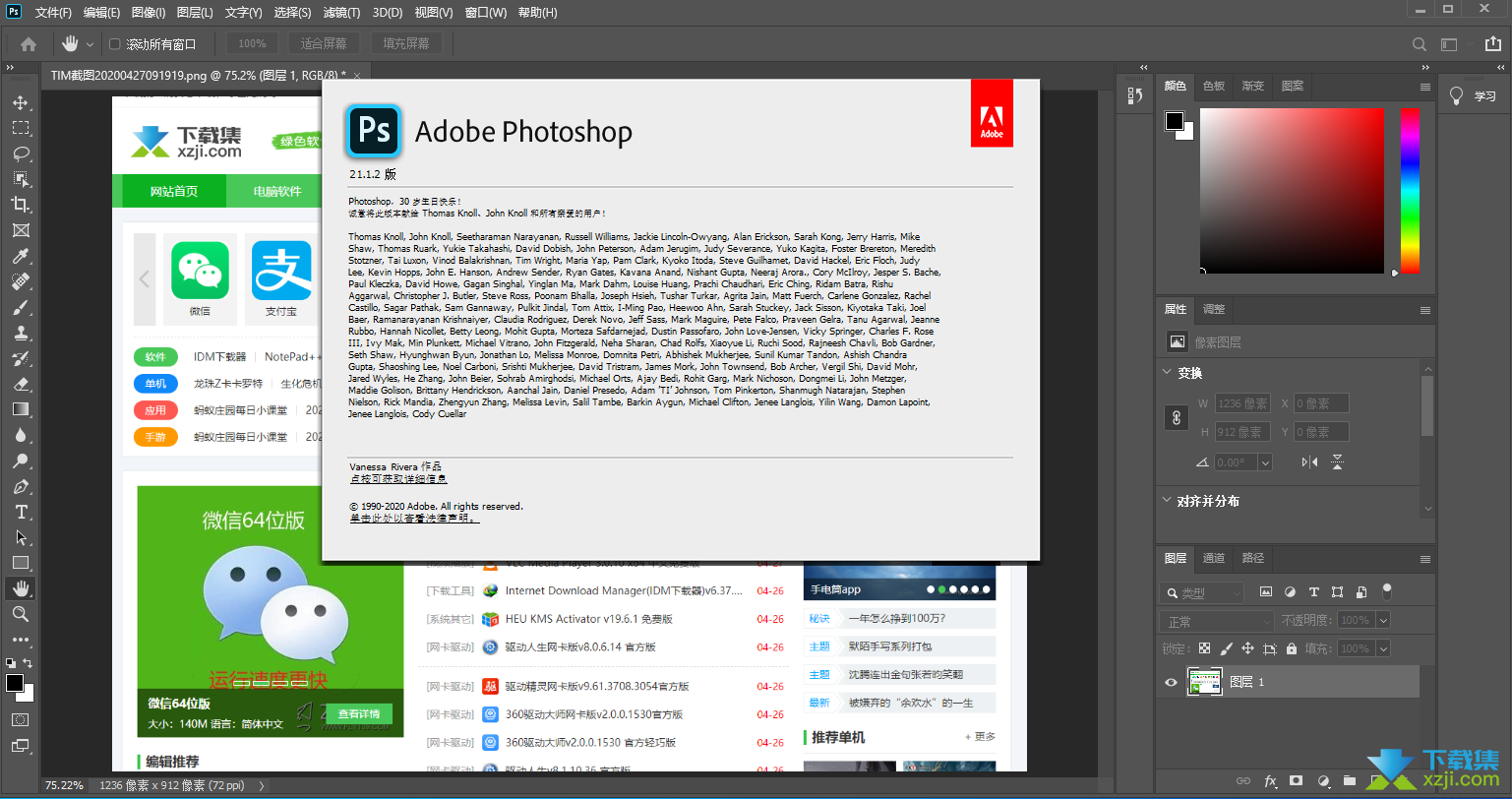Open the Edit Toolbar three-dots menu
Screen dimensions: 1512x799
coord(21,640)
